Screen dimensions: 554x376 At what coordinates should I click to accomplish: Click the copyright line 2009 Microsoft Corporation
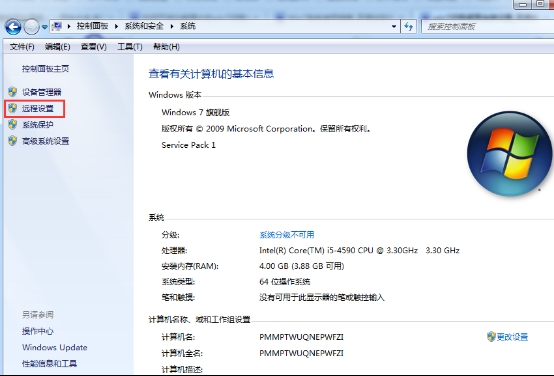[x=266, y=129]
